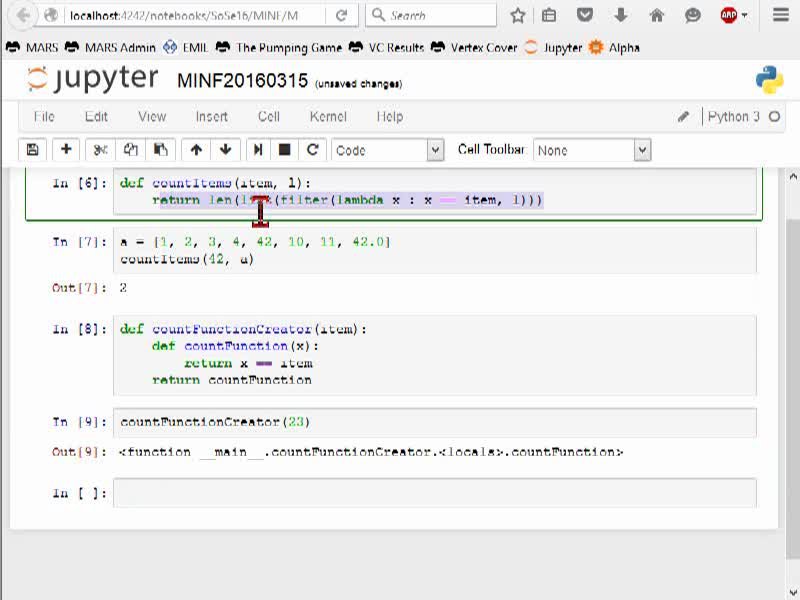Save notebook with the floppy disk icon

coord(33,150)
